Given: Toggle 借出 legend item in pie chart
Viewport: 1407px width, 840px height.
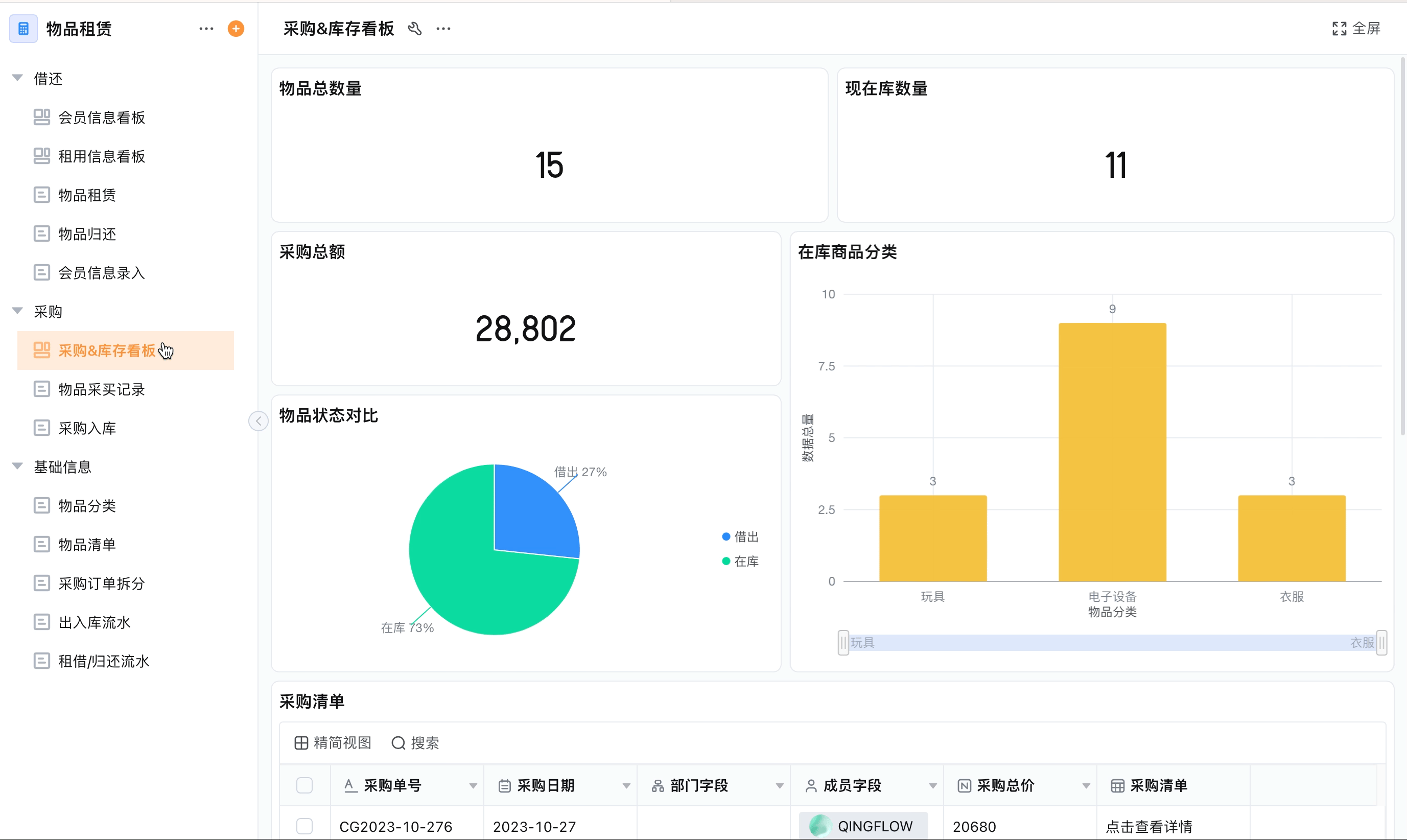Looking at the screenshot, I should click(740, 536).
